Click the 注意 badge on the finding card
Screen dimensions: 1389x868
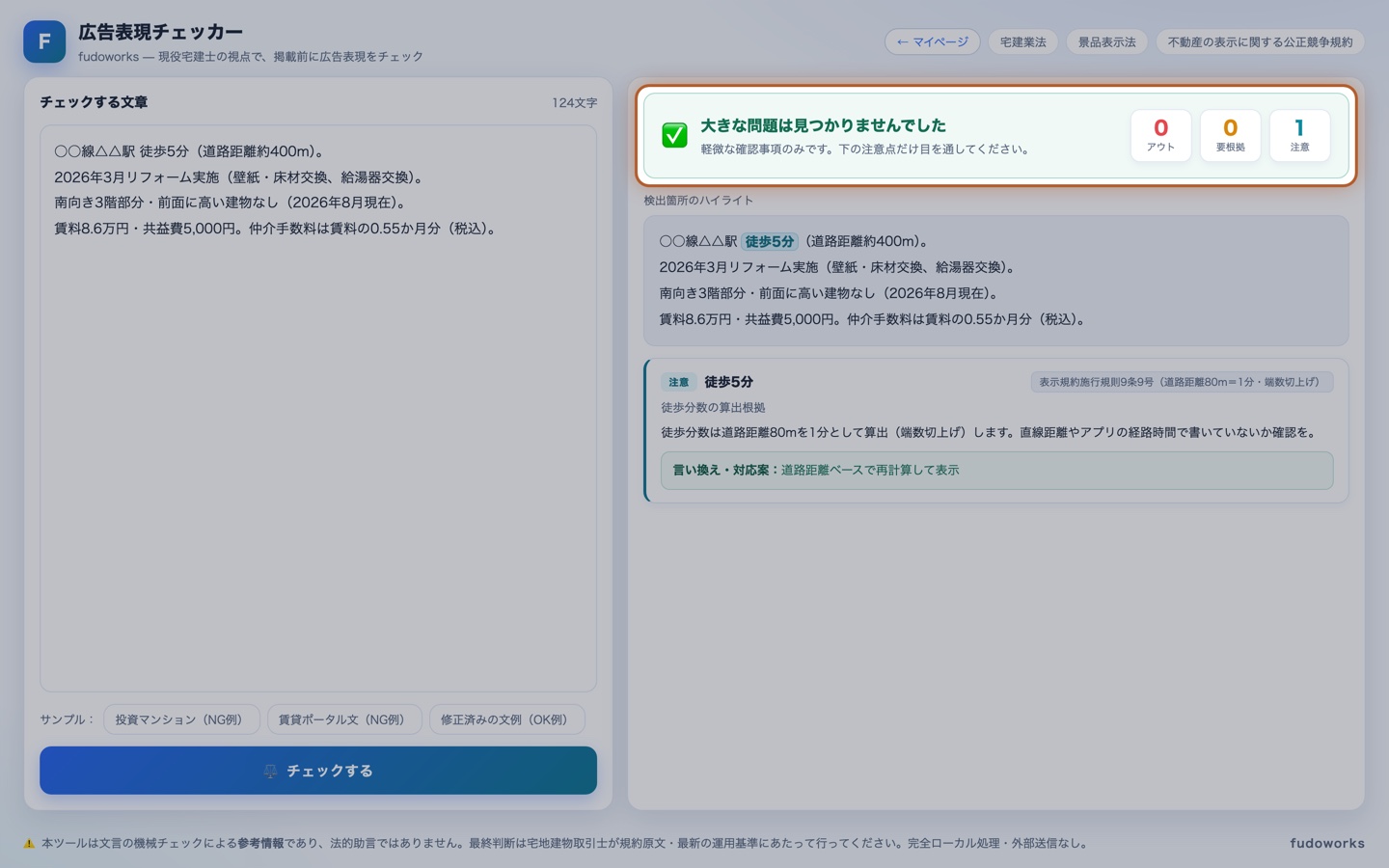point(679,382)
